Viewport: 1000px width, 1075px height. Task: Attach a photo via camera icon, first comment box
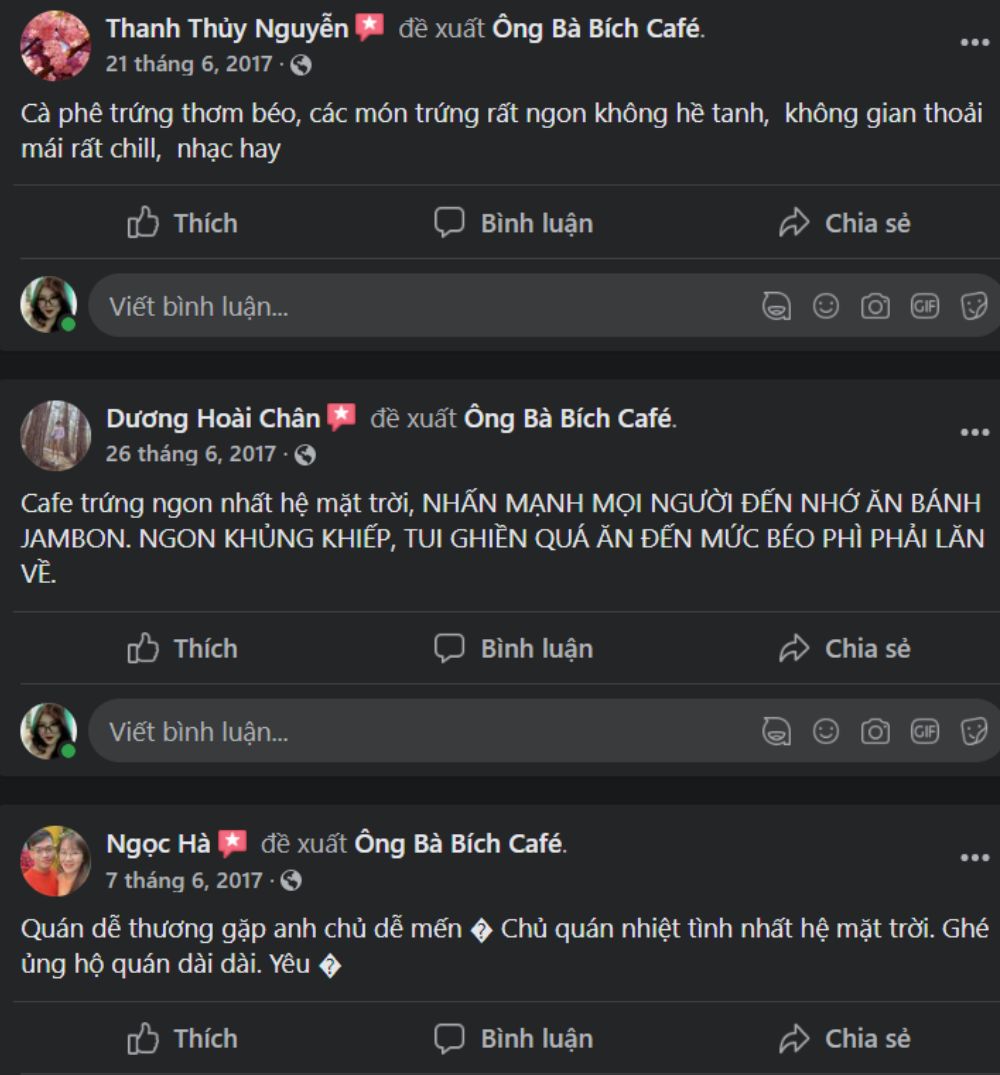[875, 306]
